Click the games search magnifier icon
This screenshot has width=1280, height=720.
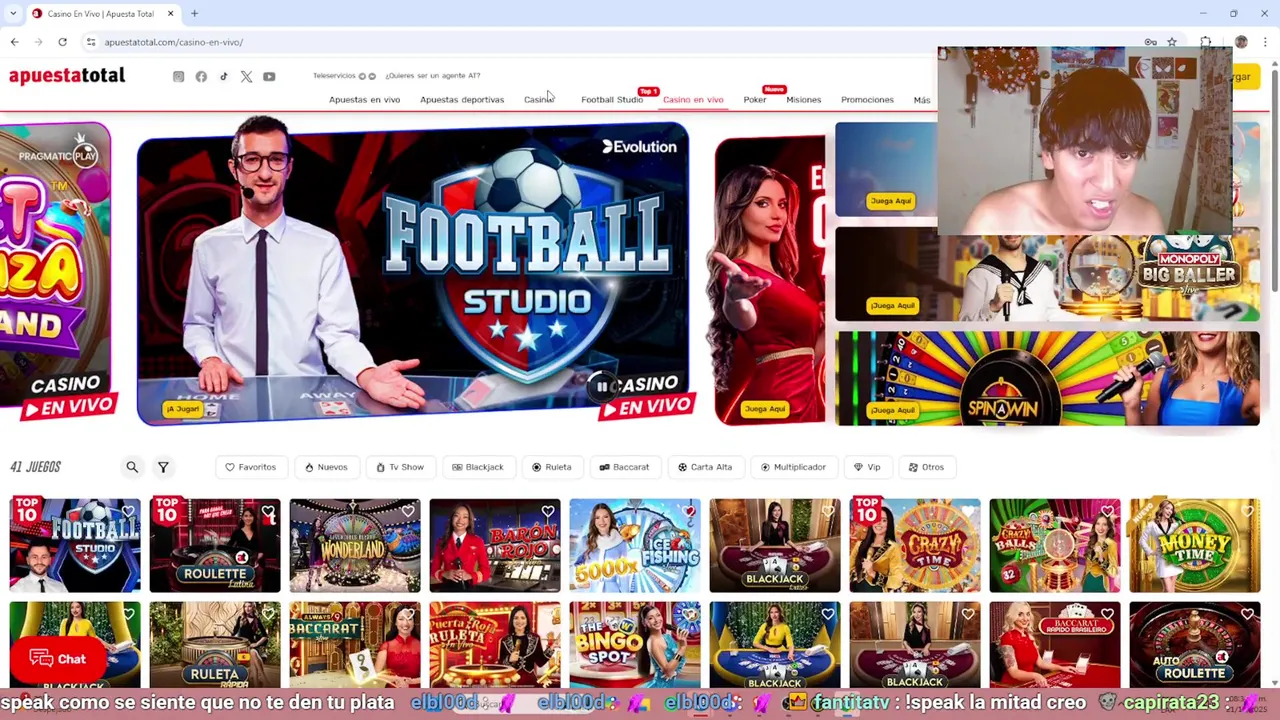[132, 467]
